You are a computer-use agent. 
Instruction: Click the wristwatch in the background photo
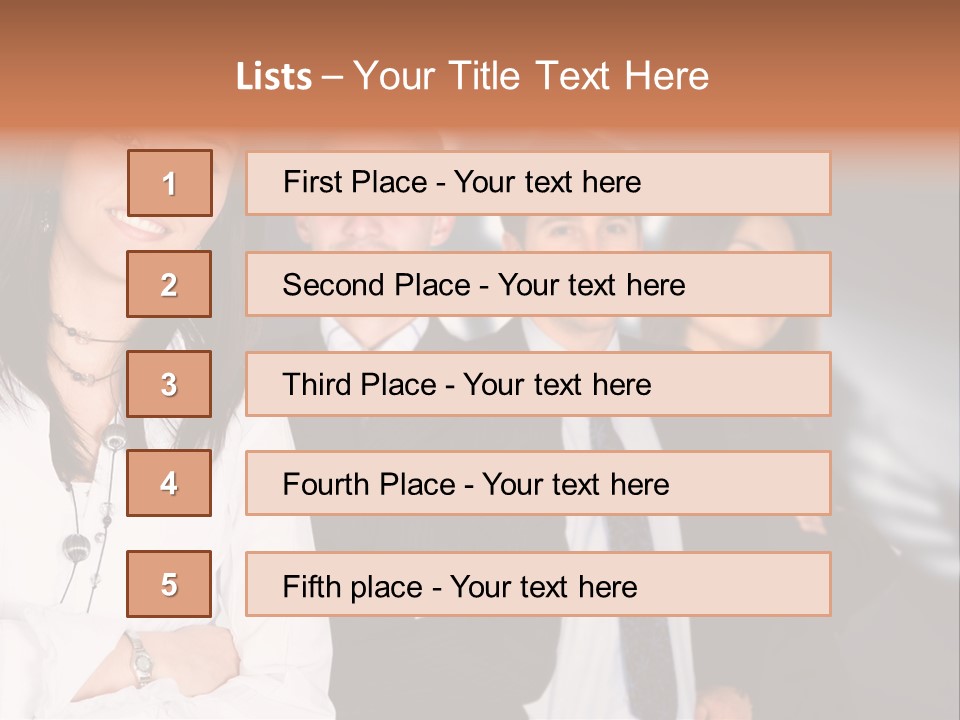(x=141, y=661)
